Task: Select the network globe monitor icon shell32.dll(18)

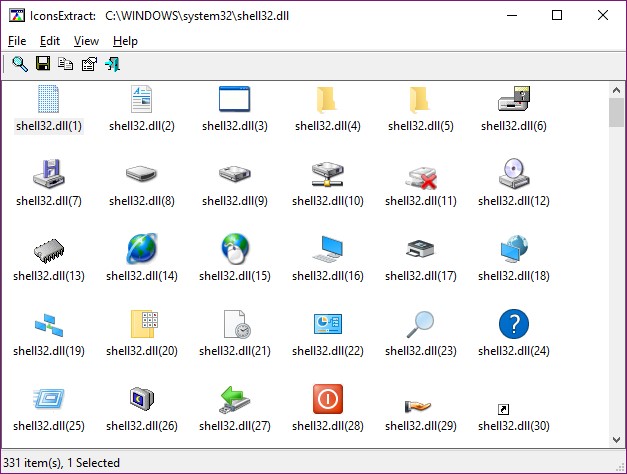Action: click(514, 248)
